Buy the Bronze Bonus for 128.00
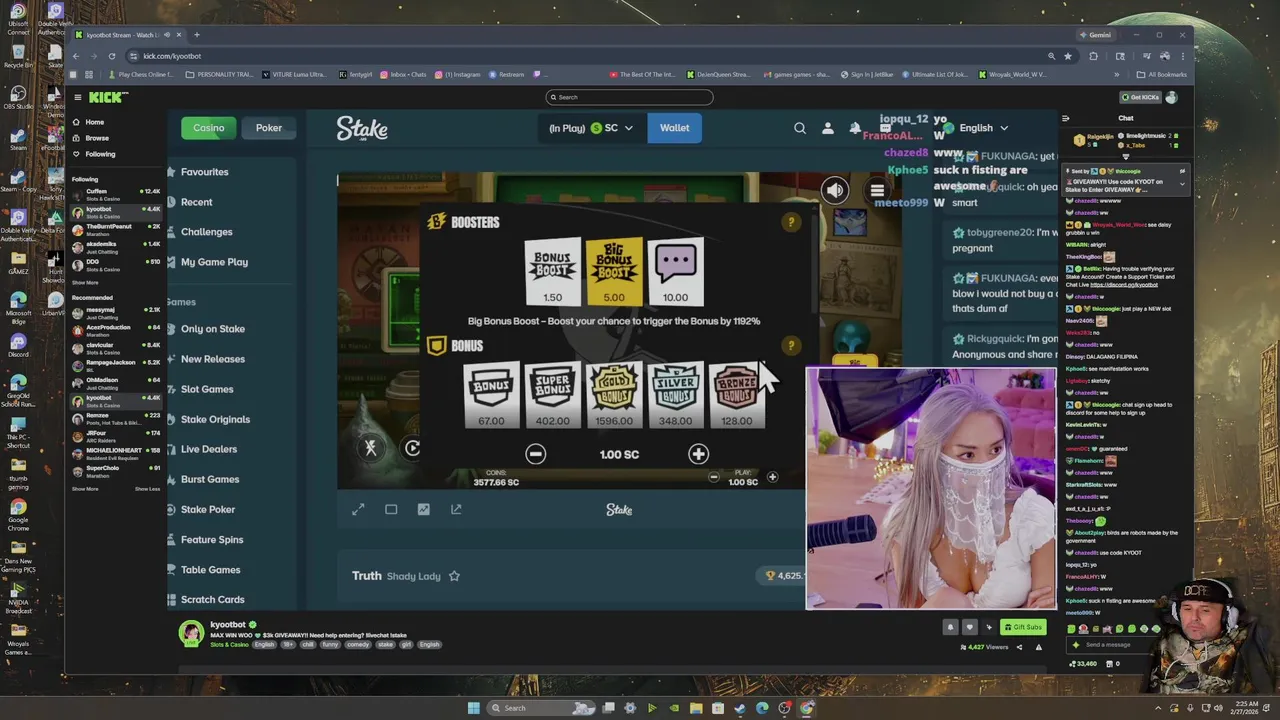Viewport: 1280px width, 720px height. [736, 395]
